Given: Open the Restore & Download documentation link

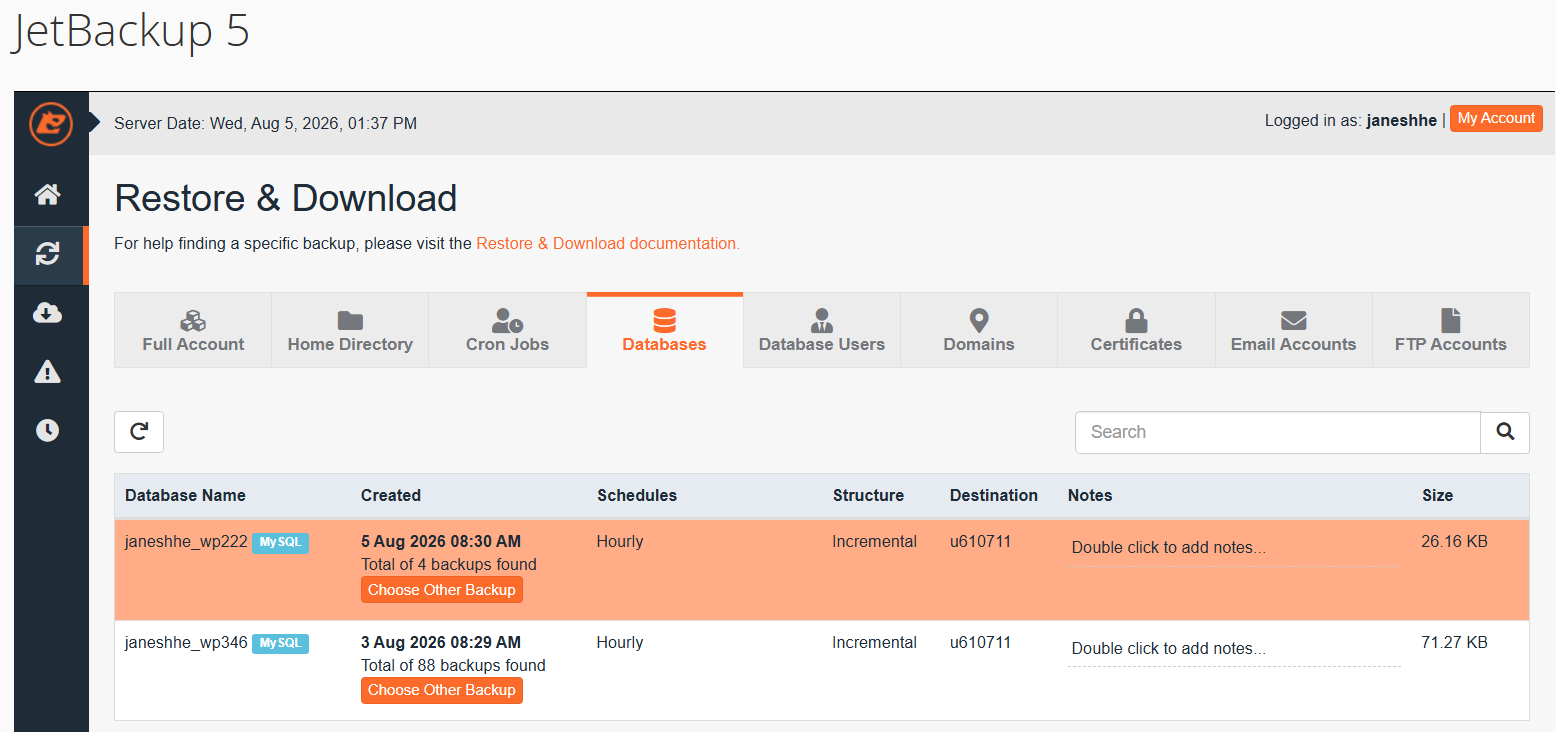Looking at the screenshot, I should tap(608, 243).
